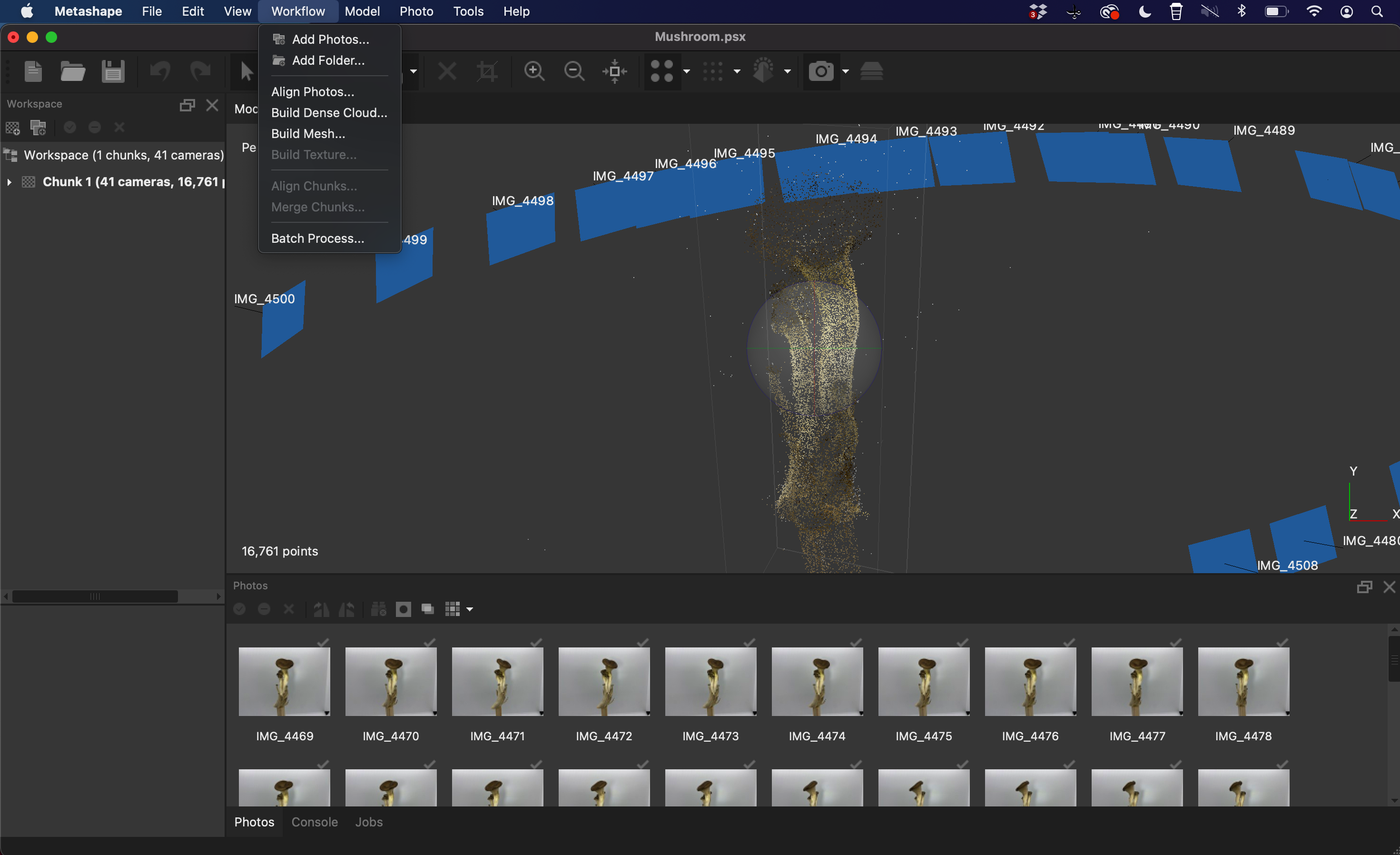Click the New document toolbar icon
Screen dimensions: 1400x855
pyautogui.click(x=33, y=71)
